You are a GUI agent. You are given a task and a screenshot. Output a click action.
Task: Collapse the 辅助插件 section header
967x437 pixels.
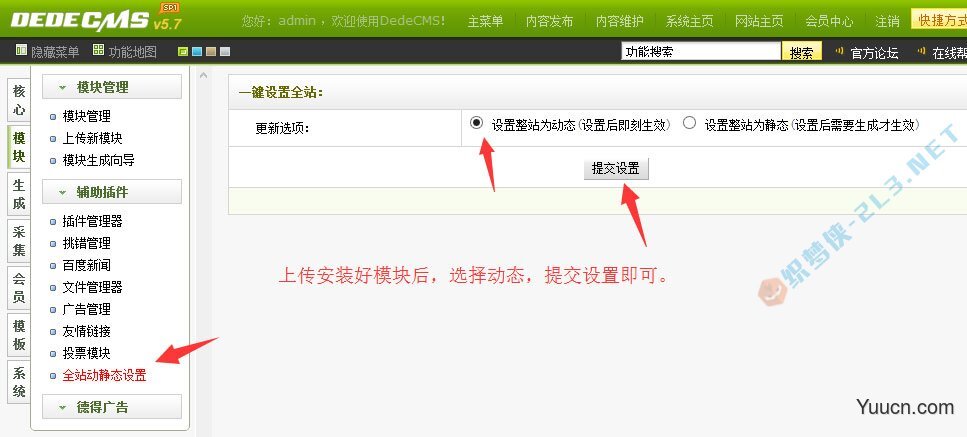[x=112, y=192]
